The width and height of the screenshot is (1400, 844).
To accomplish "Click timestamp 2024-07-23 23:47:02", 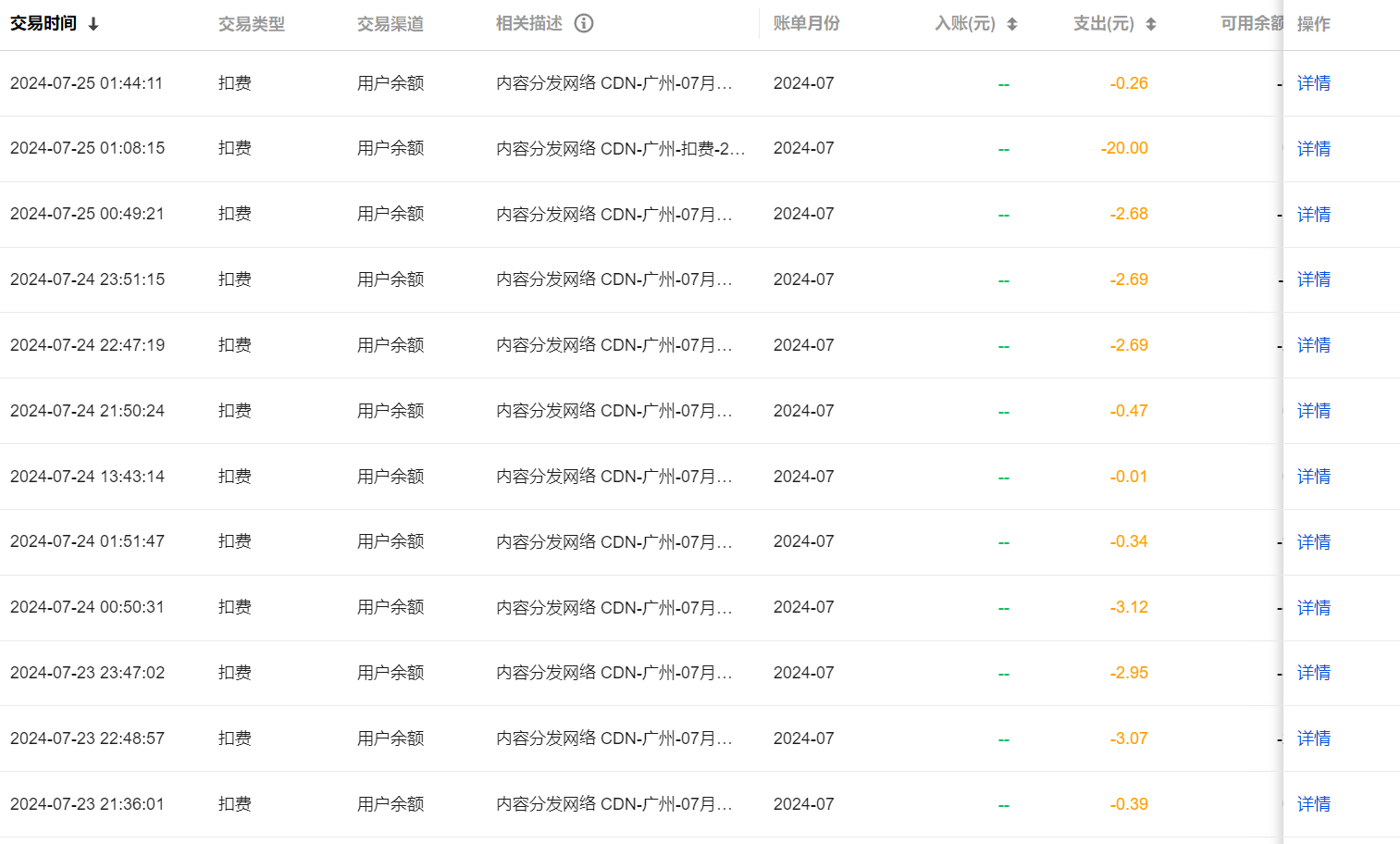I will 88,673.
